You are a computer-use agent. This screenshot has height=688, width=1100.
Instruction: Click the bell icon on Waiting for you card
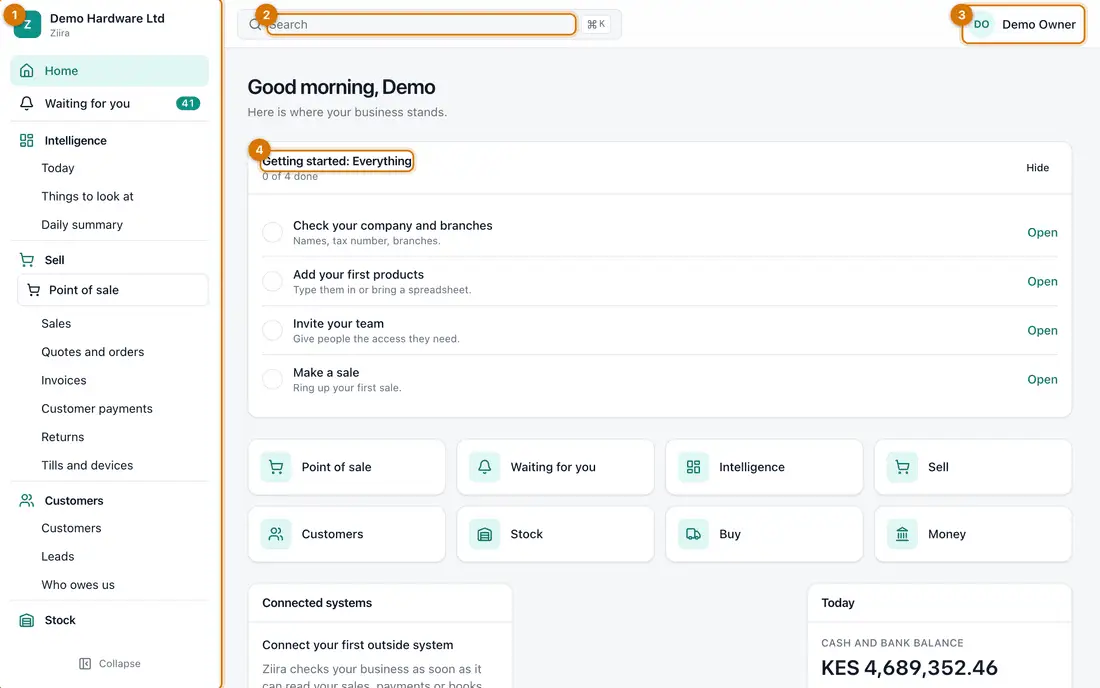coord(485,467)
